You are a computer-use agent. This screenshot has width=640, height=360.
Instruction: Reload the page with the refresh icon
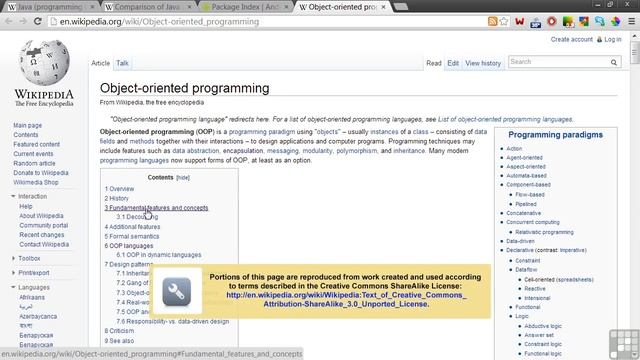(x=38, y=21)
